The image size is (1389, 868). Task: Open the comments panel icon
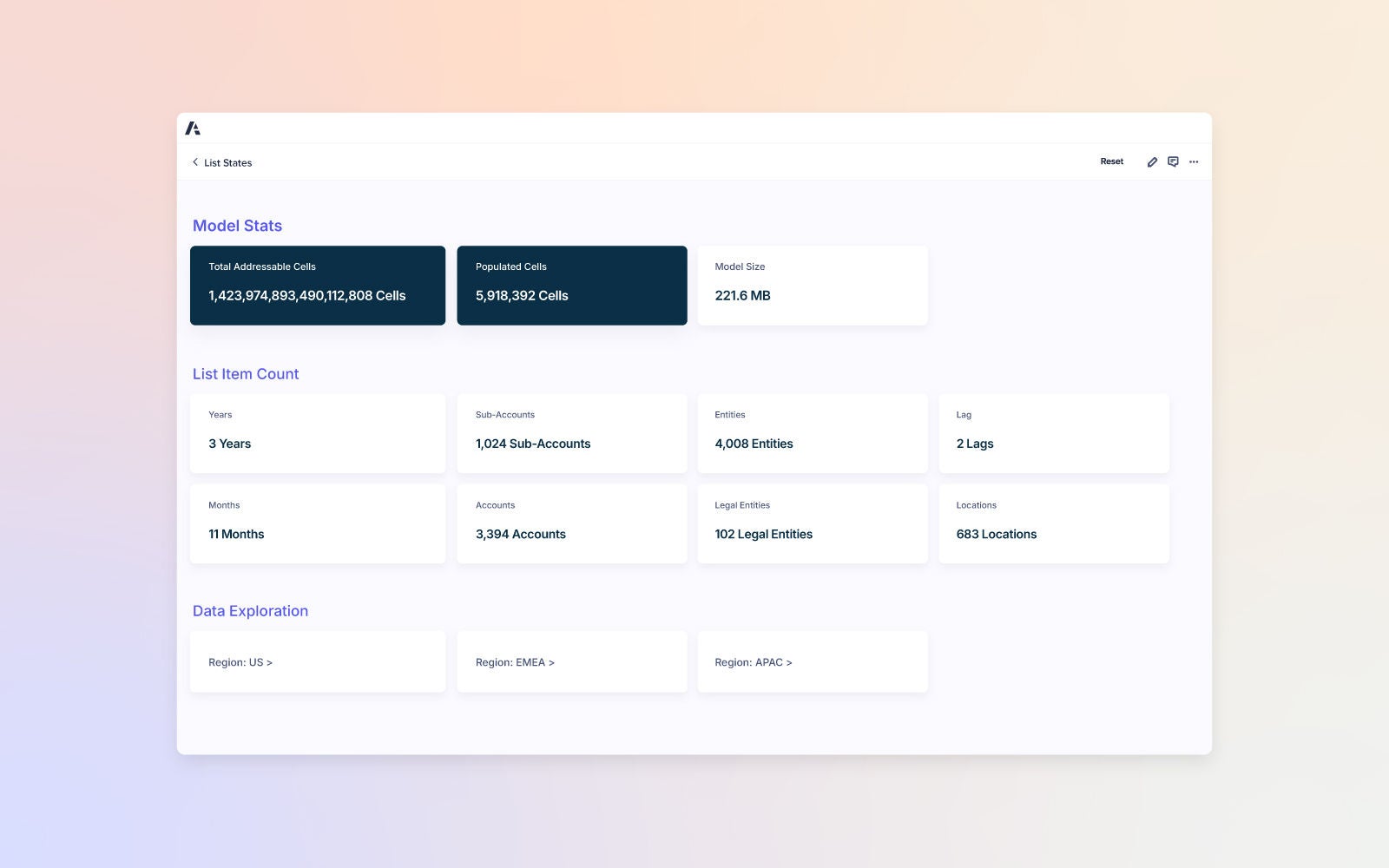(x=1173, y=161)
